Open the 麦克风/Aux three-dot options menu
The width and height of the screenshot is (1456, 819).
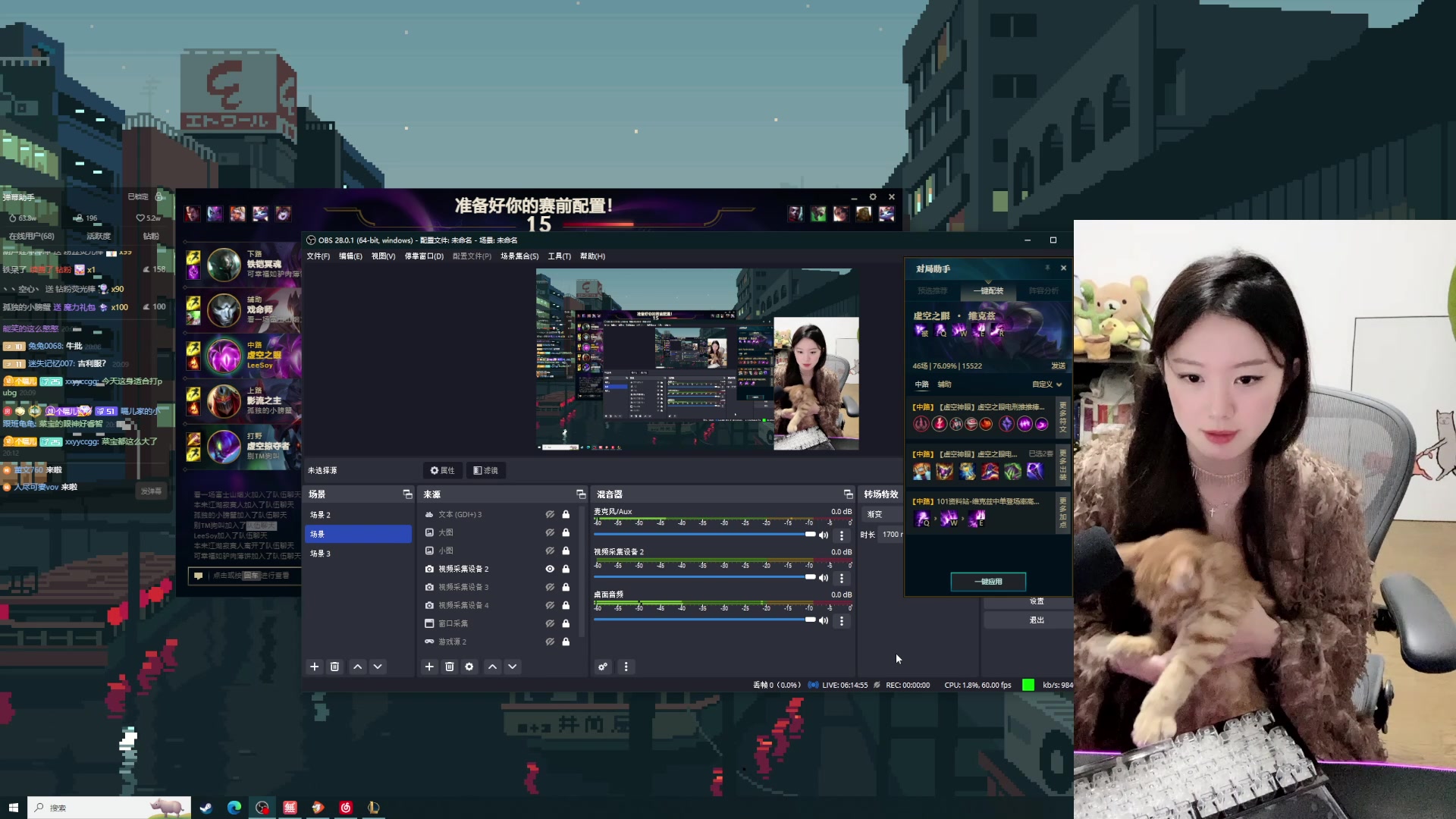pos(842,535)
